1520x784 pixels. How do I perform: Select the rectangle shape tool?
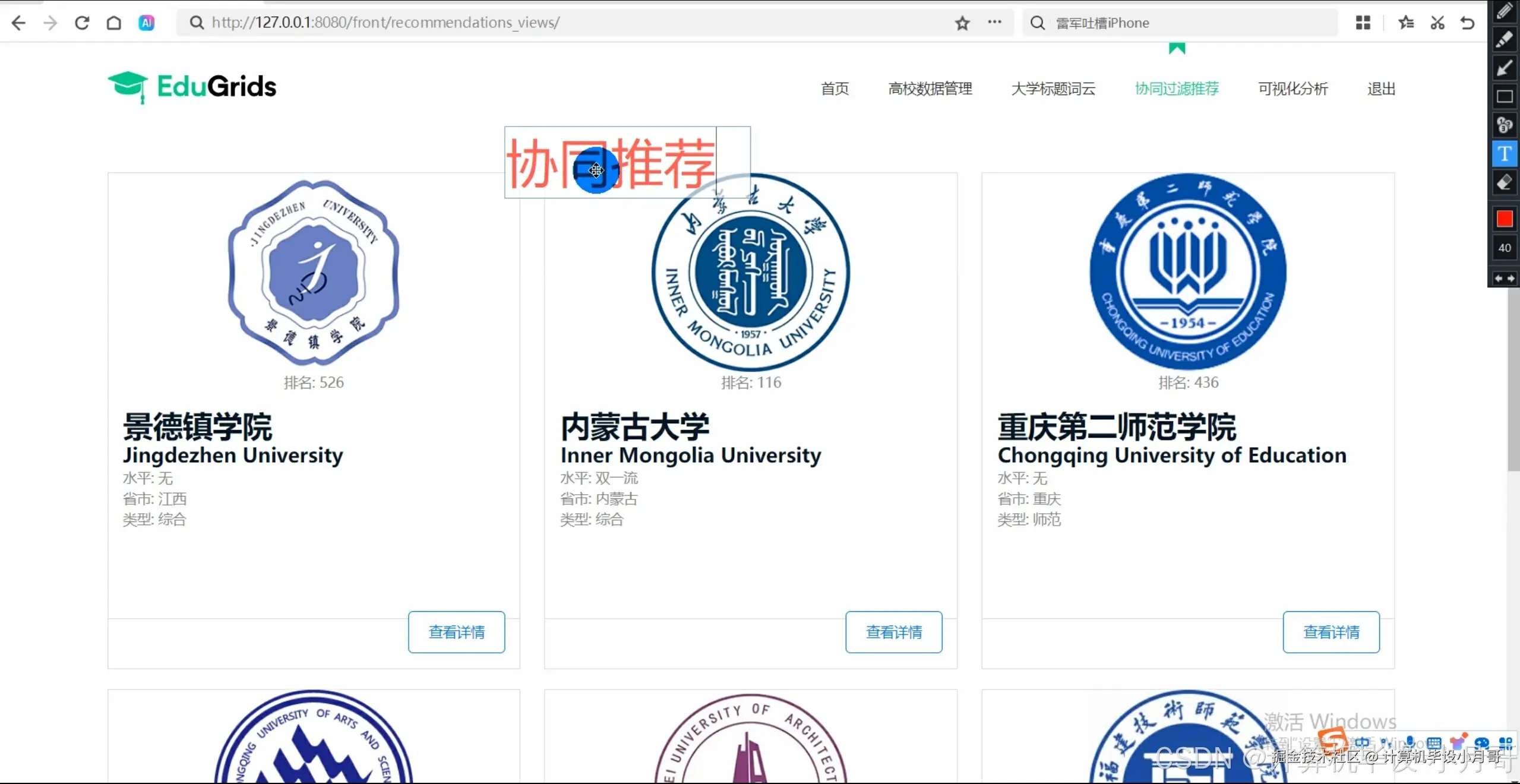click(x=1504, y=96)
